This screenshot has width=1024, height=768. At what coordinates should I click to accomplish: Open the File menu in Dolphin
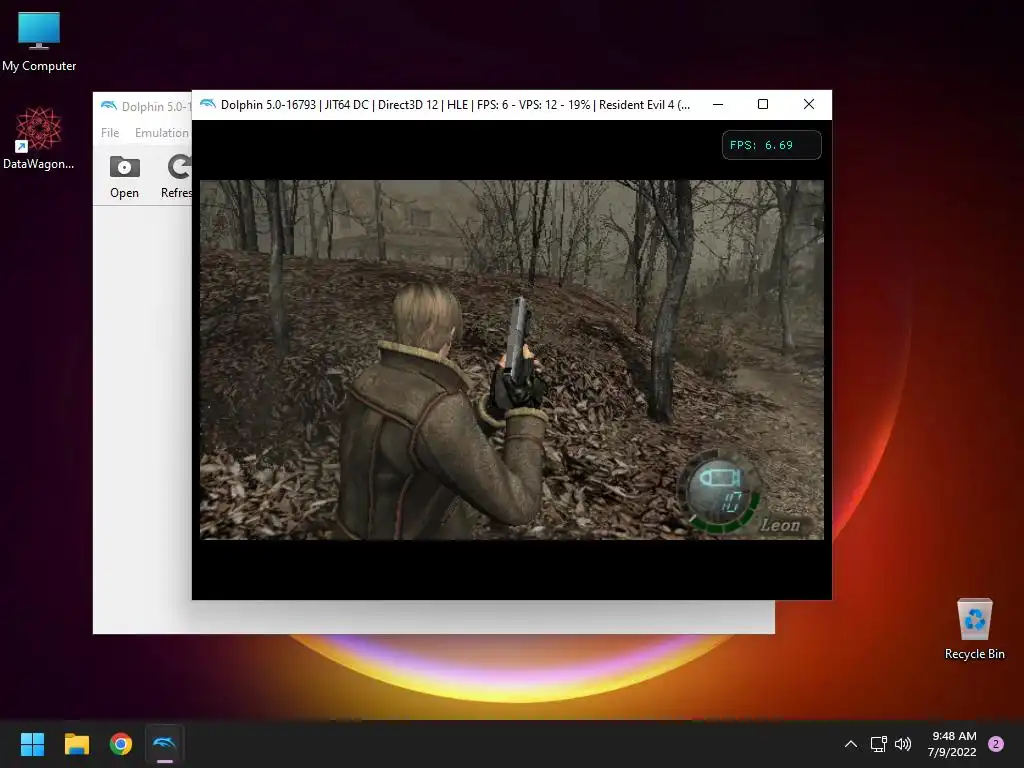pyautogui.click(x=110, y=133)
